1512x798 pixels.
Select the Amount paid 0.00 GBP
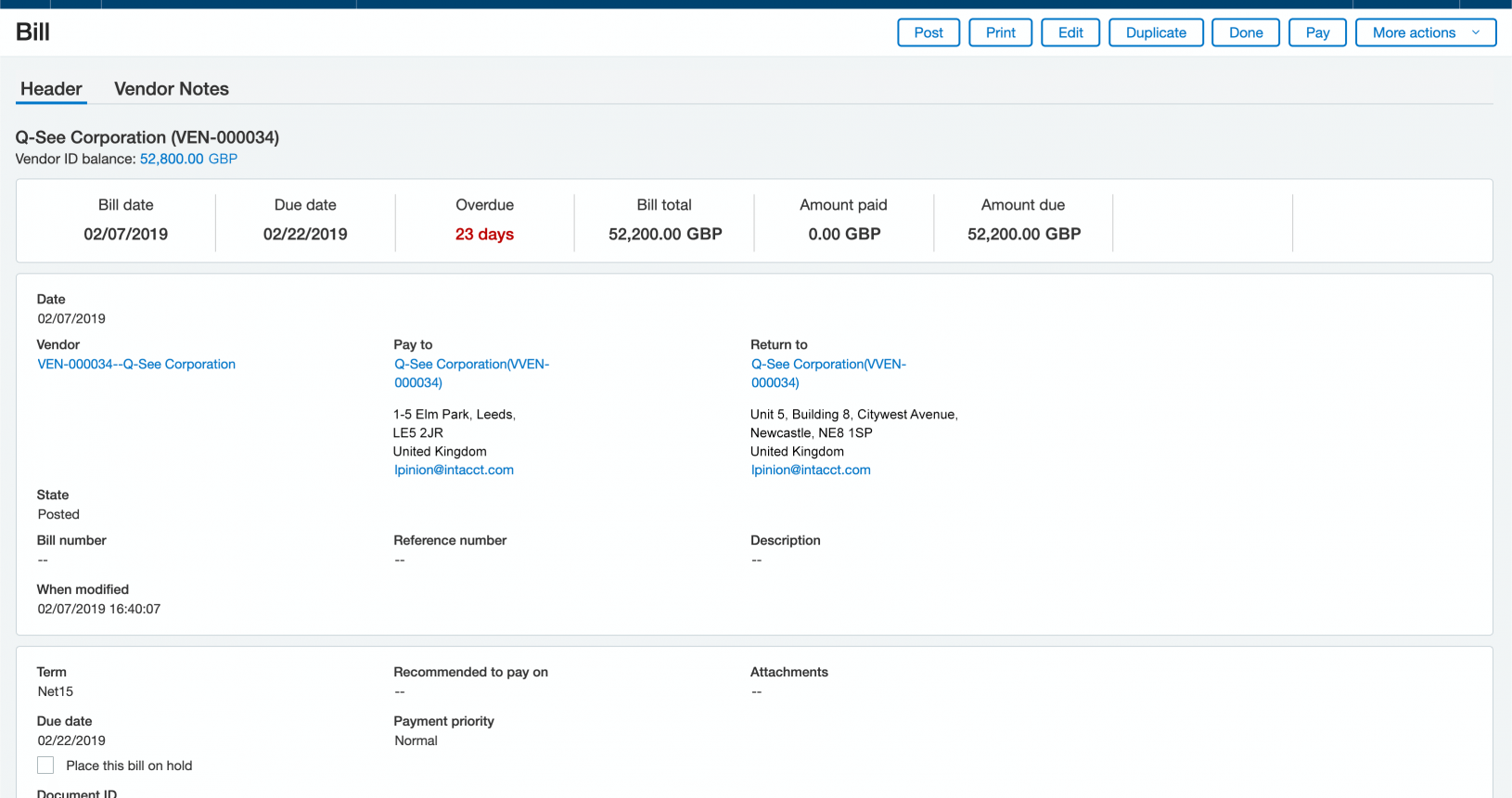coord(844,234)
